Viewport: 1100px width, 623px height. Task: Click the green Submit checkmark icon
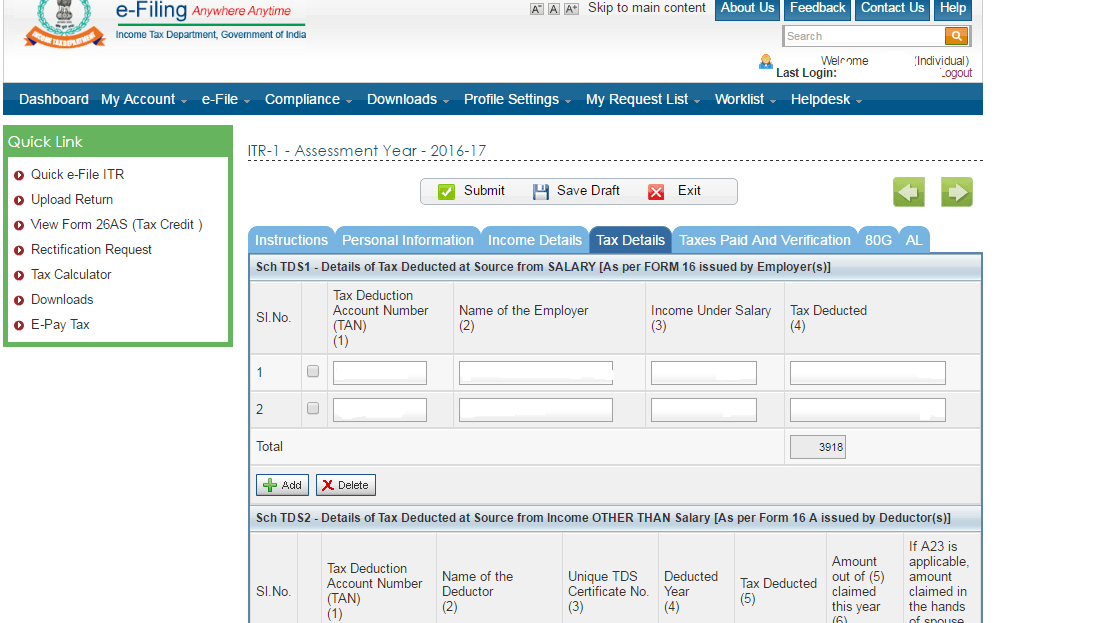[x=445, y=191]
